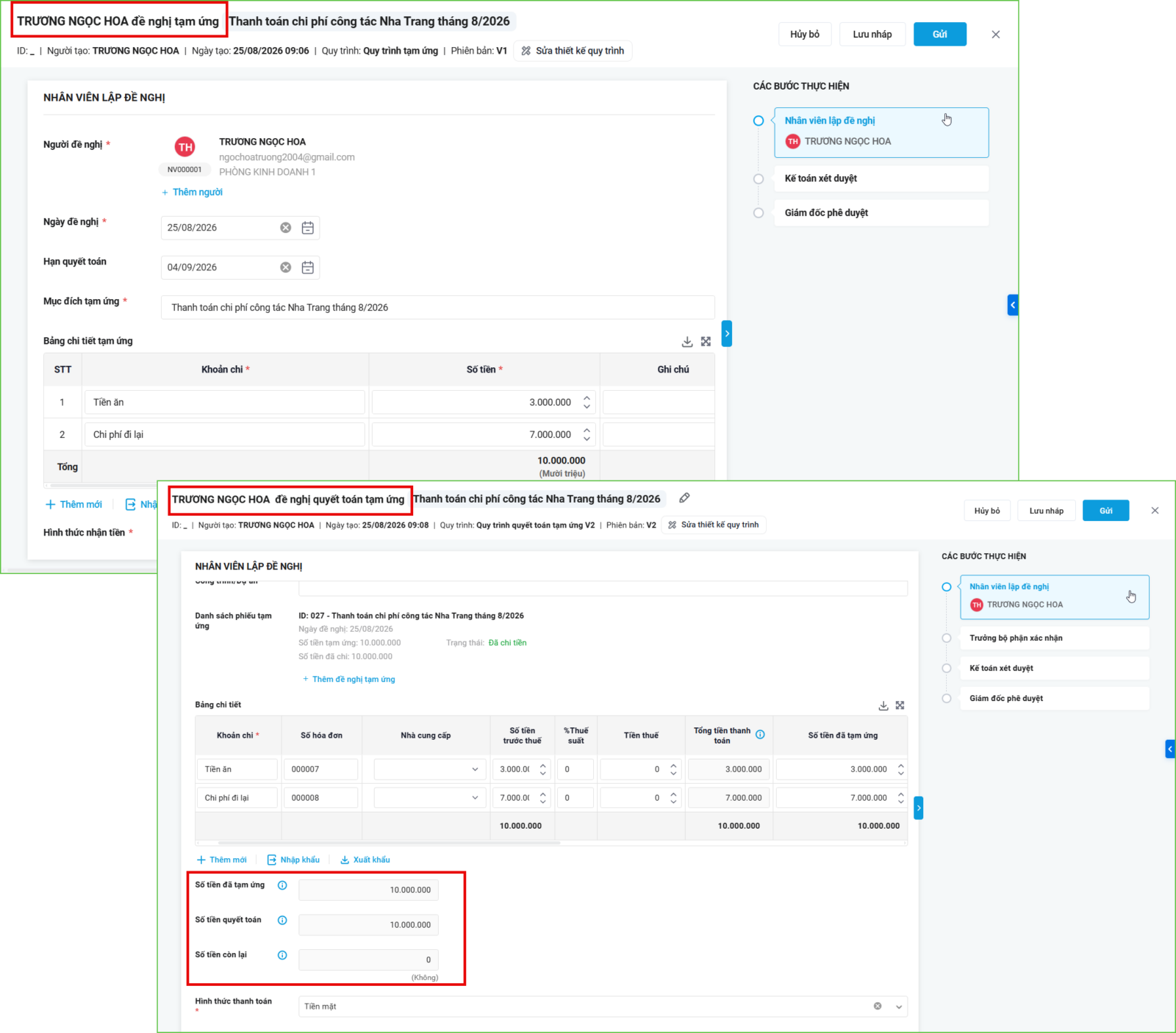1176x1033 pixels.
Task: Click Ghi chú field in Chi phí đi lại row
Action: point(659,435)
